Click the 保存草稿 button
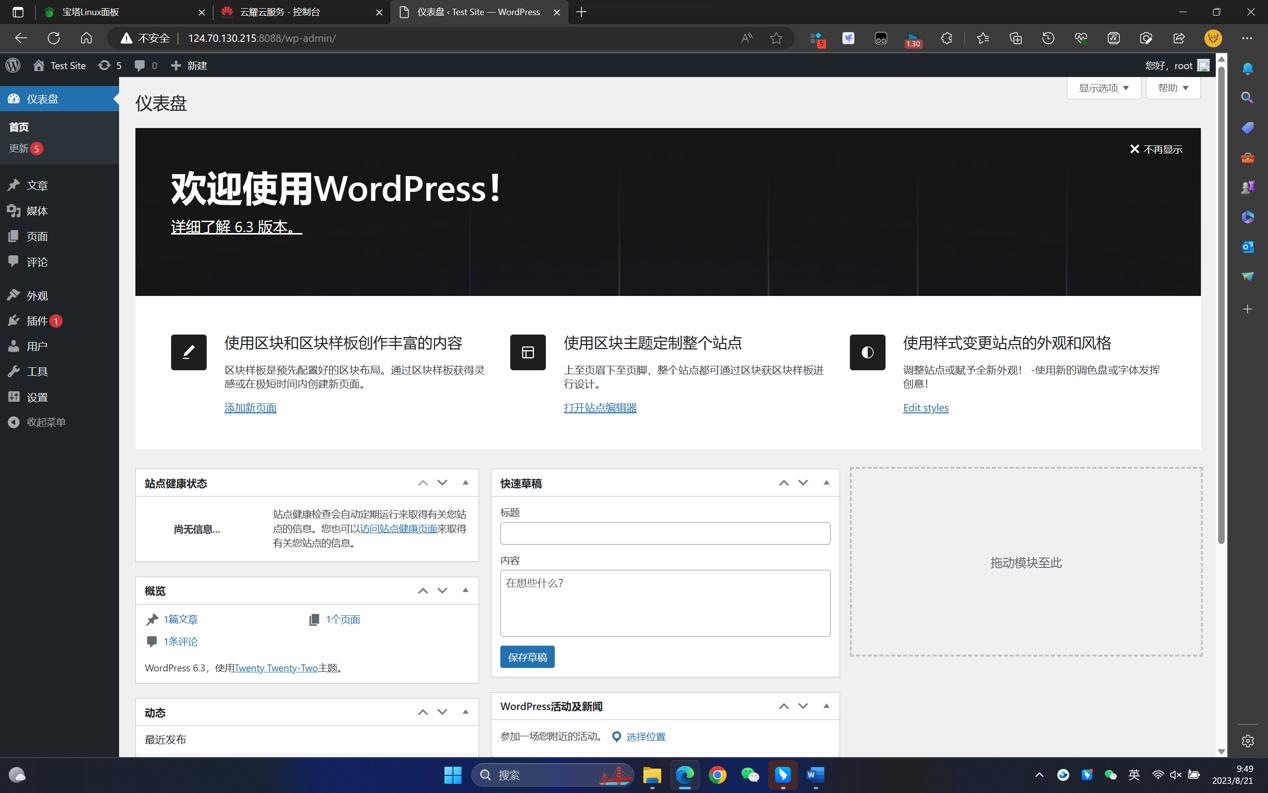 [527, 657]
